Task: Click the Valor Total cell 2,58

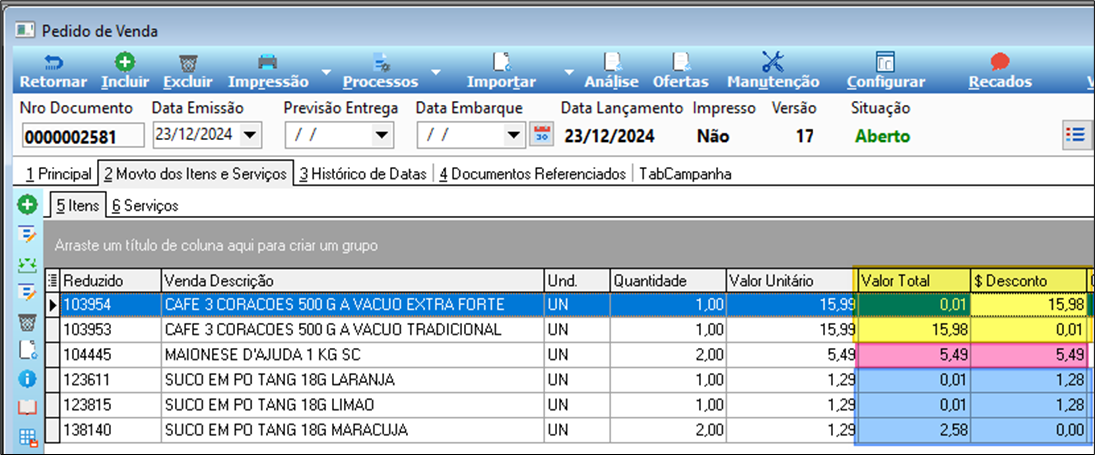Action: [x=913, y=429]
